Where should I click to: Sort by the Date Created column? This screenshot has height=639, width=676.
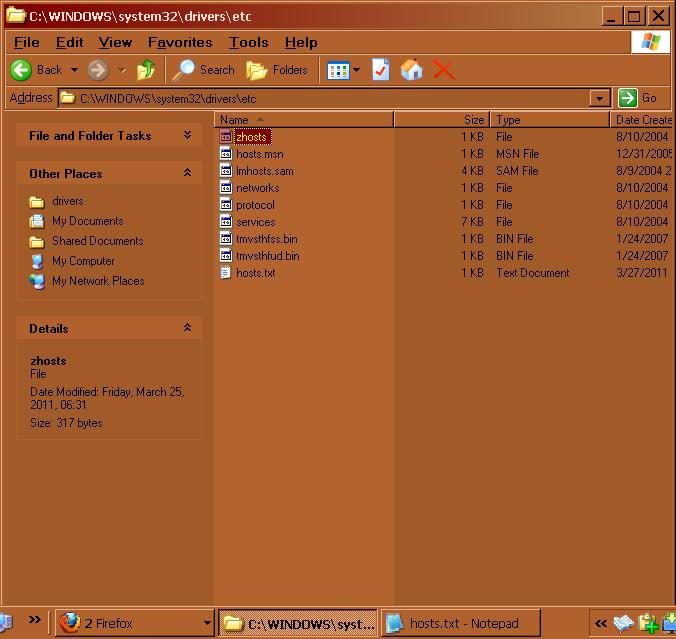643,119
